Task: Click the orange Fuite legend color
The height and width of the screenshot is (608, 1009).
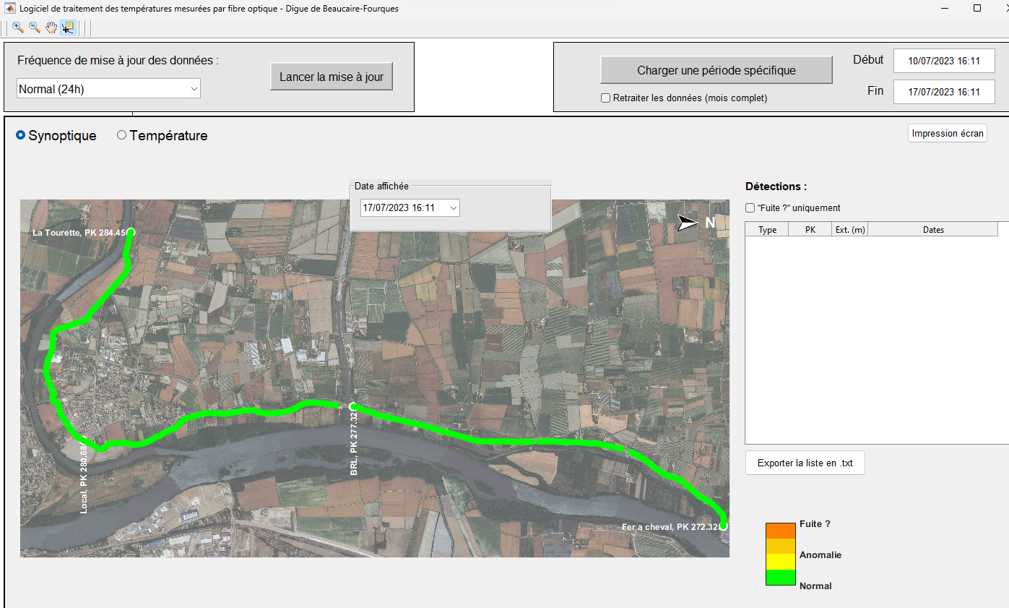Action: pos(780,531)
